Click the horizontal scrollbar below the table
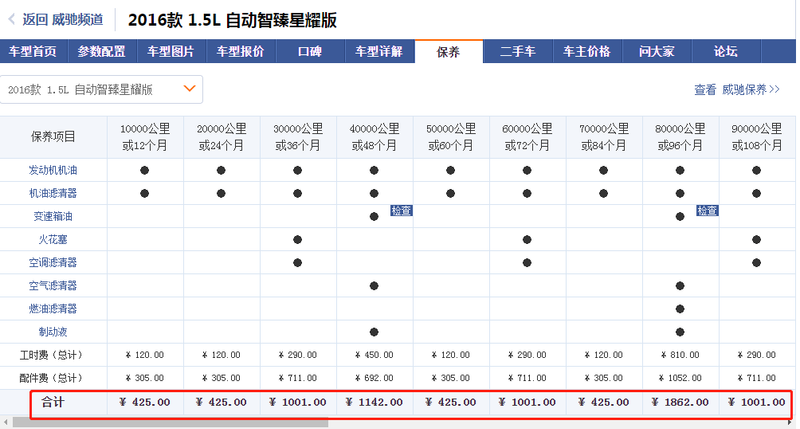Viewport: 800px width, 429px height. 400,422
